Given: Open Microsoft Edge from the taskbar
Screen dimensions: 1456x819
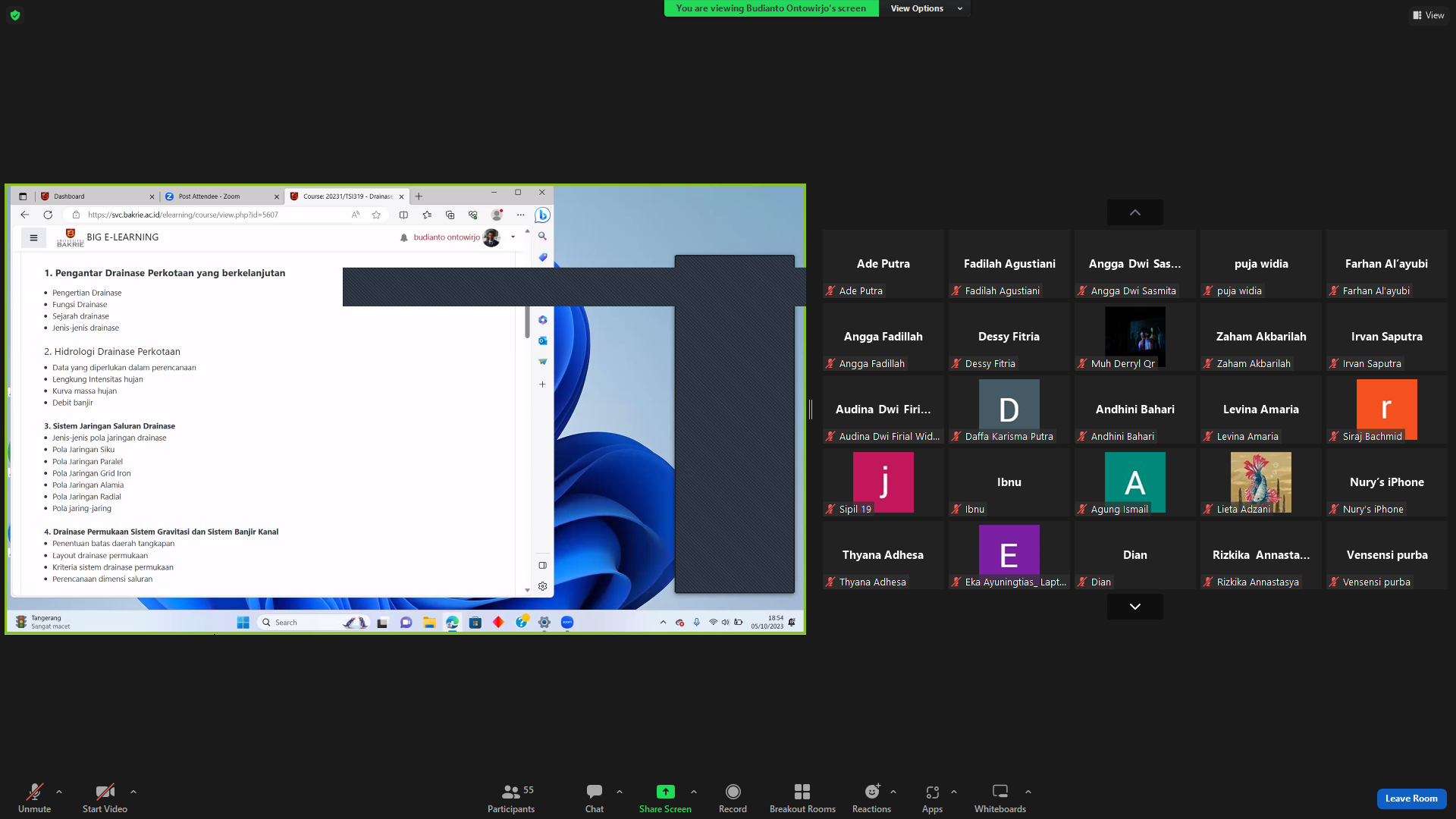Looking at the screenshot, I should 452,623.
